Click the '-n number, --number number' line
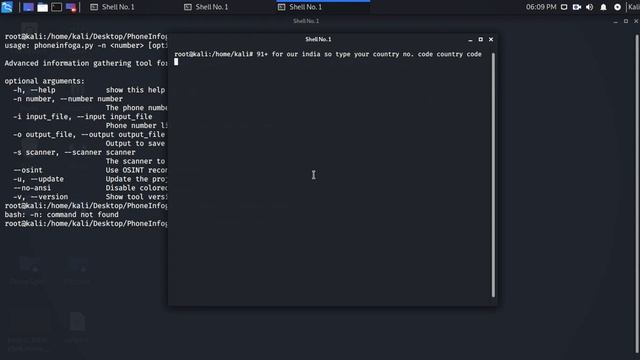This screenshot has width=640, height=360. click(x=68, y=99)
